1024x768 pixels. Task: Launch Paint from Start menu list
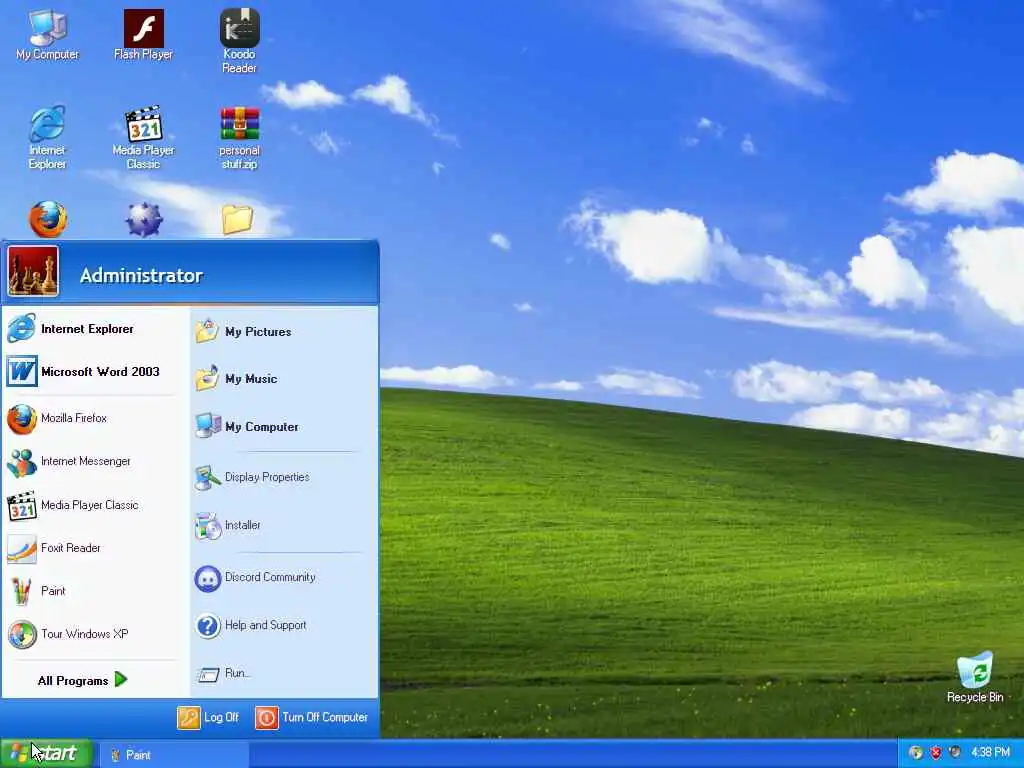(x=93, y=591)
